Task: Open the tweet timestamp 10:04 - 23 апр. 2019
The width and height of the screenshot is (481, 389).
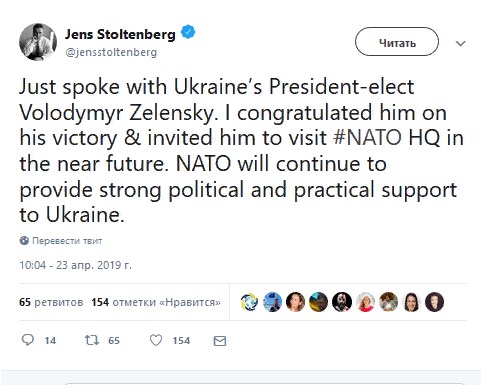Action: click(75, 265)
